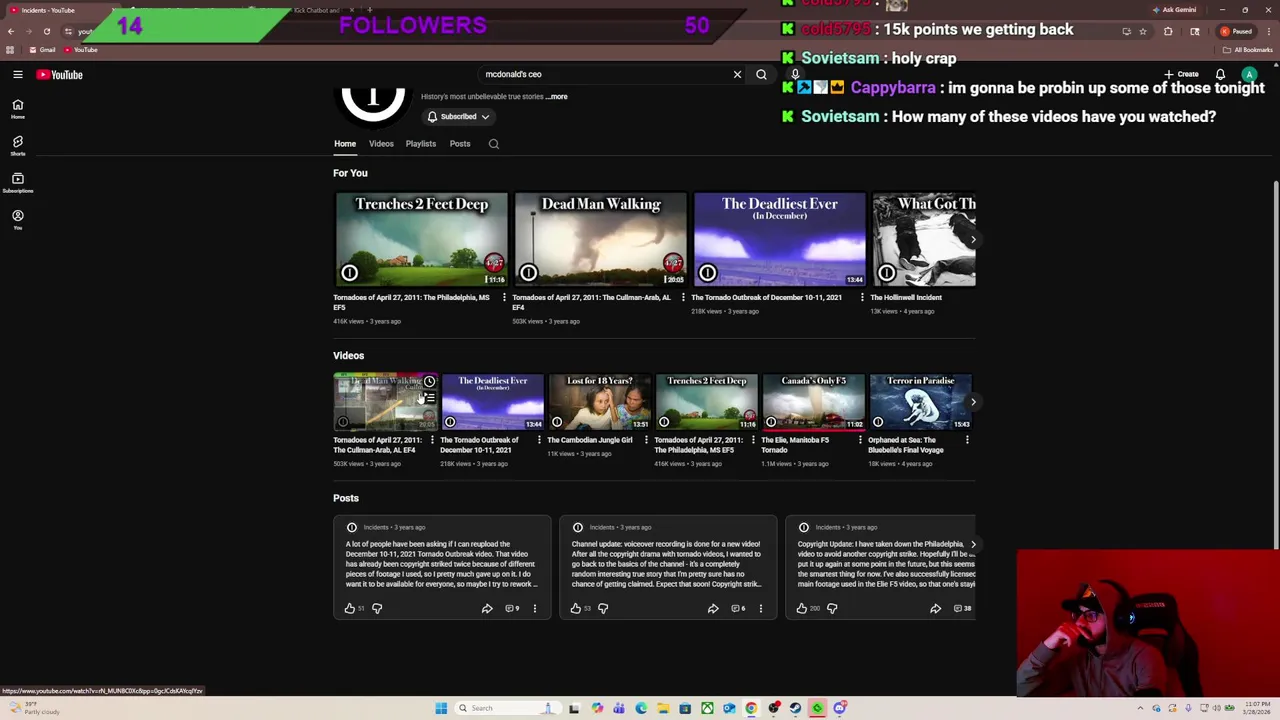
Task: Open All Bookmarks folder
Action: pos(1248,50)
